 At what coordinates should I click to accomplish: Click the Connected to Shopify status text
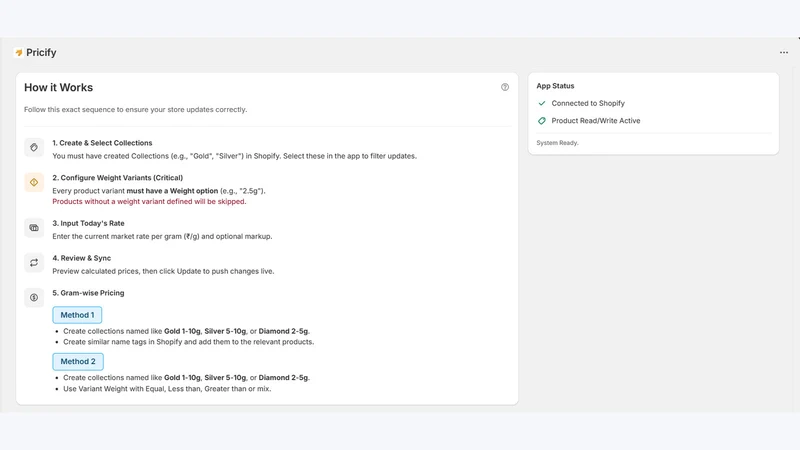click(588, 103)
